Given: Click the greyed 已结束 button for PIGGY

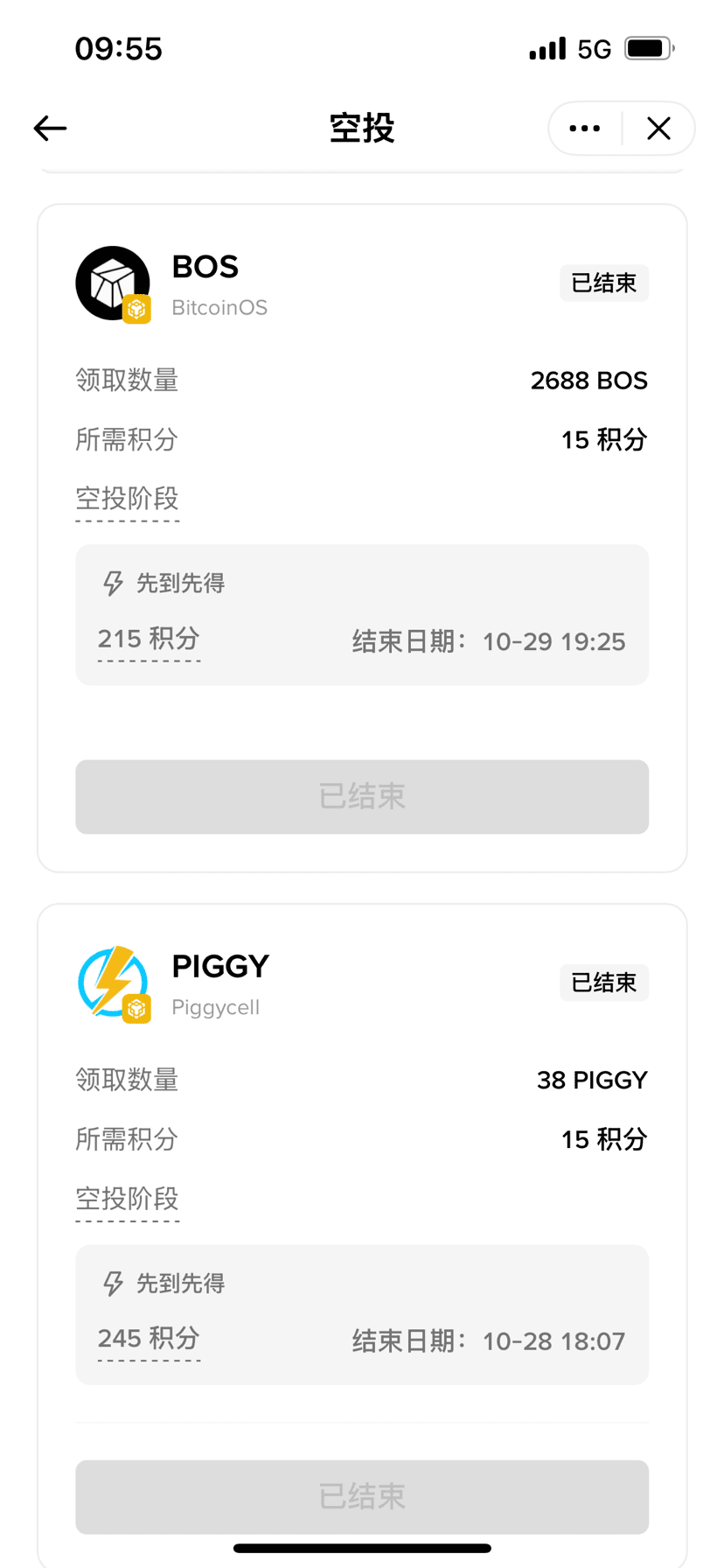Looking at the screenshot, I should [362, 1496].
